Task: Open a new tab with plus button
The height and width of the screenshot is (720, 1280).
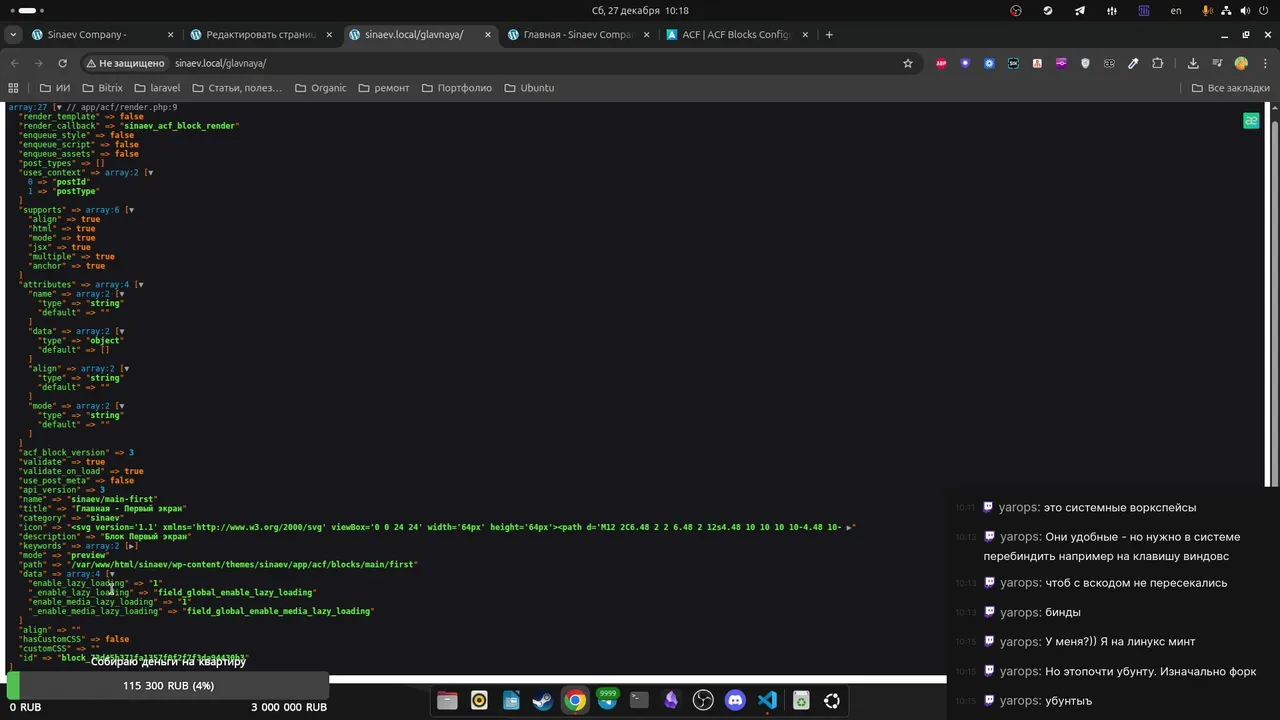Action: coord(829,34)
